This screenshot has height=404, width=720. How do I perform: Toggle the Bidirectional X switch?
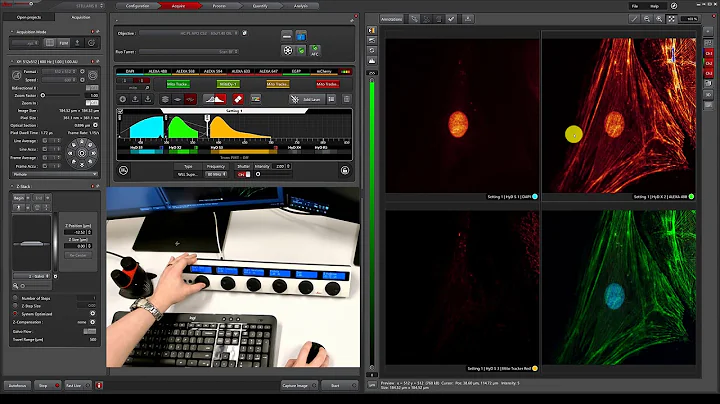click(x=92, y=88)
